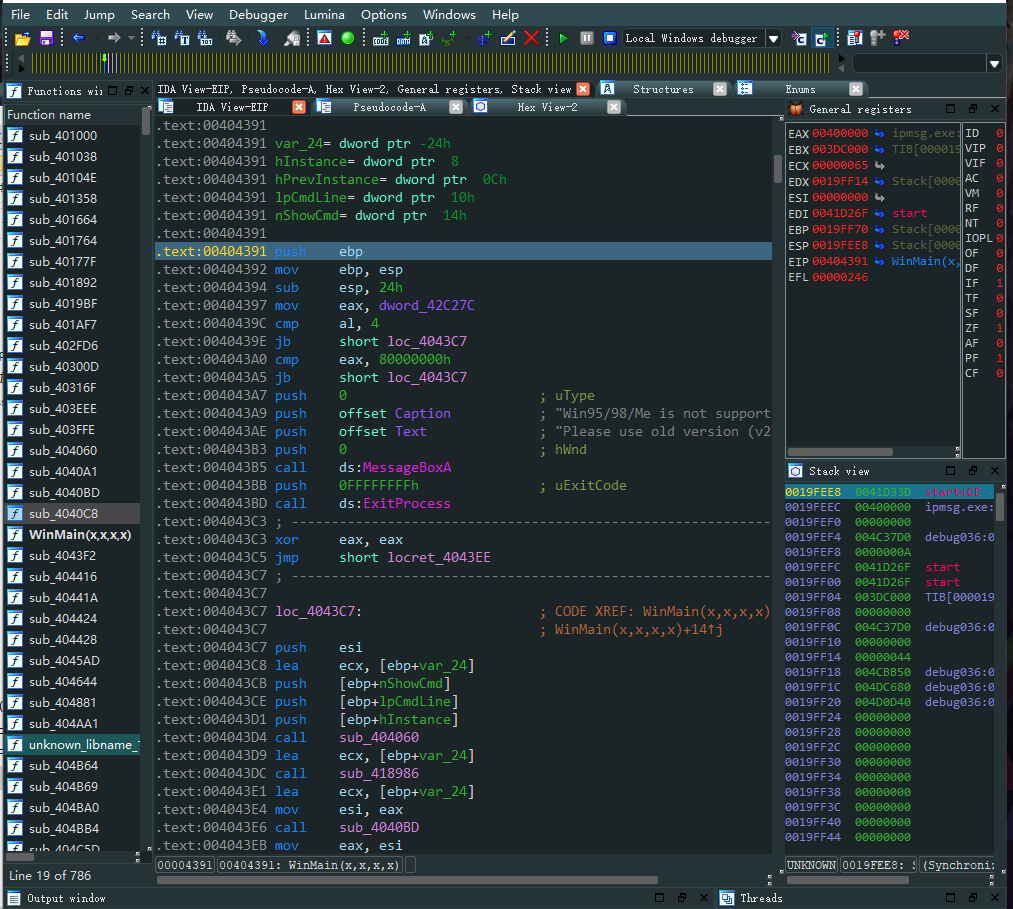Expand the navigation band dropdown arrow
The height and width of the screenshot is (909, 1013).
[994, 64]
